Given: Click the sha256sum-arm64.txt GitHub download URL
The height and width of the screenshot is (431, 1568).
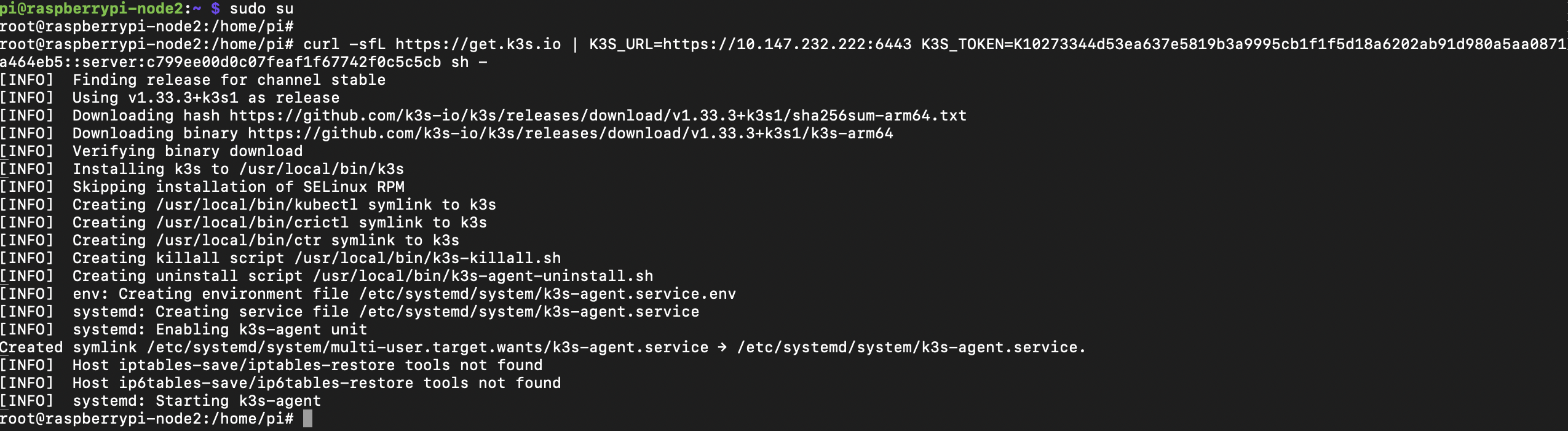Looking at the screenshot, I should tap(598, 116).
